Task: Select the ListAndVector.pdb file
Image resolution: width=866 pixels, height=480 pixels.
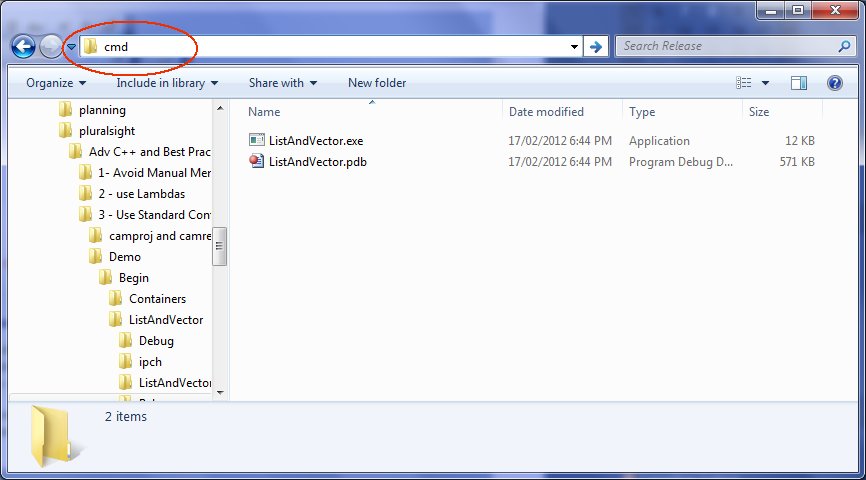Action: (x=318, y=162)
